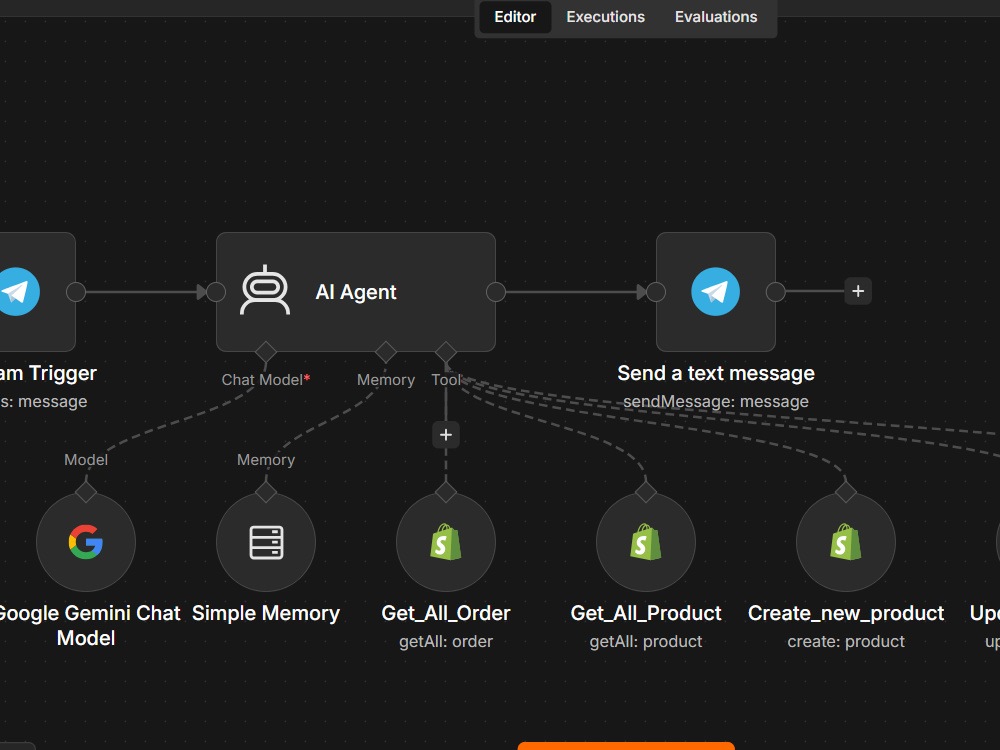The width and height of the screenshot is (1000, 750).
Task: Click the sendMessage: message subtitle
Action: [716, 402]
